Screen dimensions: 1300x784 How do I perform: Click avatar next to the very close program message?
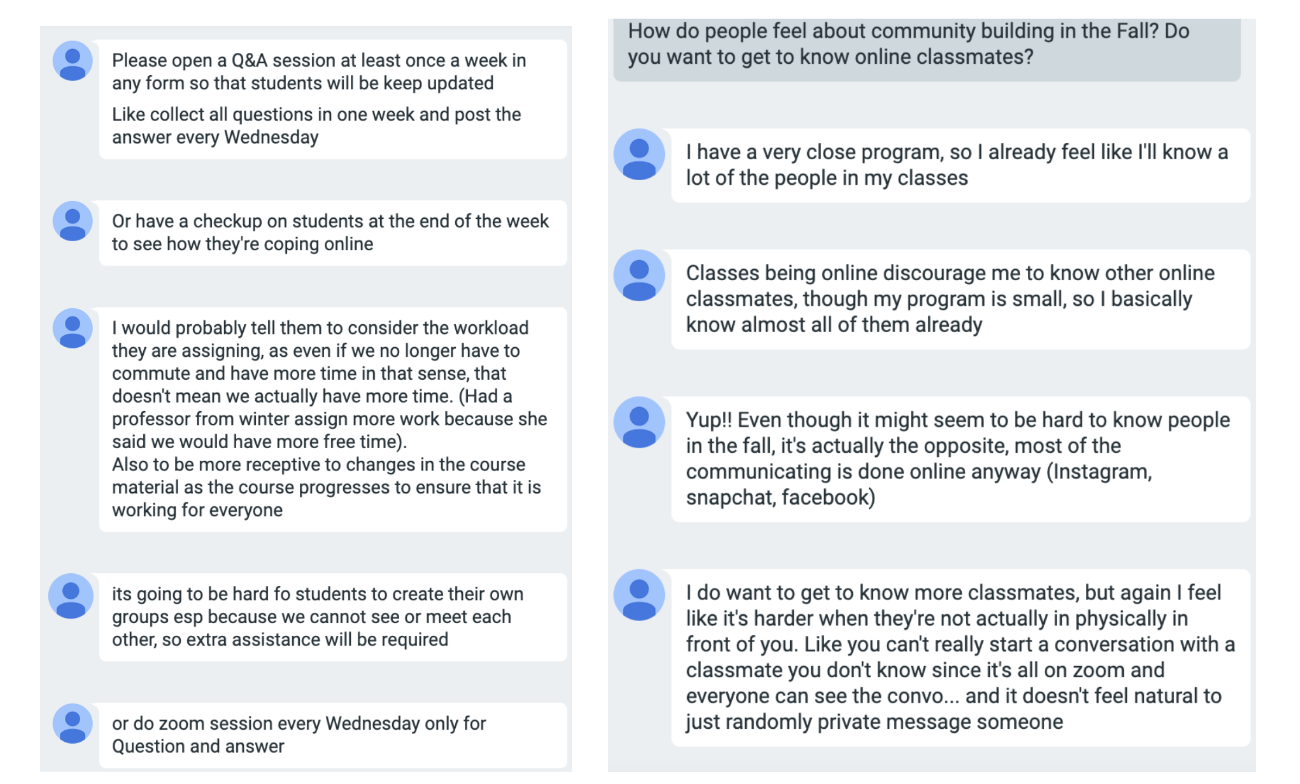click(639, 155)
